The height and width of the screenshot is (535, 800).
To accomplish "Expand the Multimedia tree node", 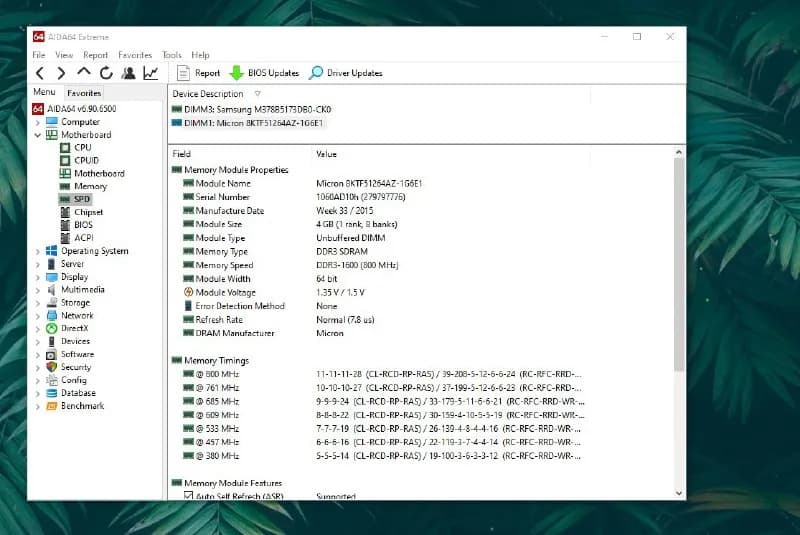I will point(37,290).
